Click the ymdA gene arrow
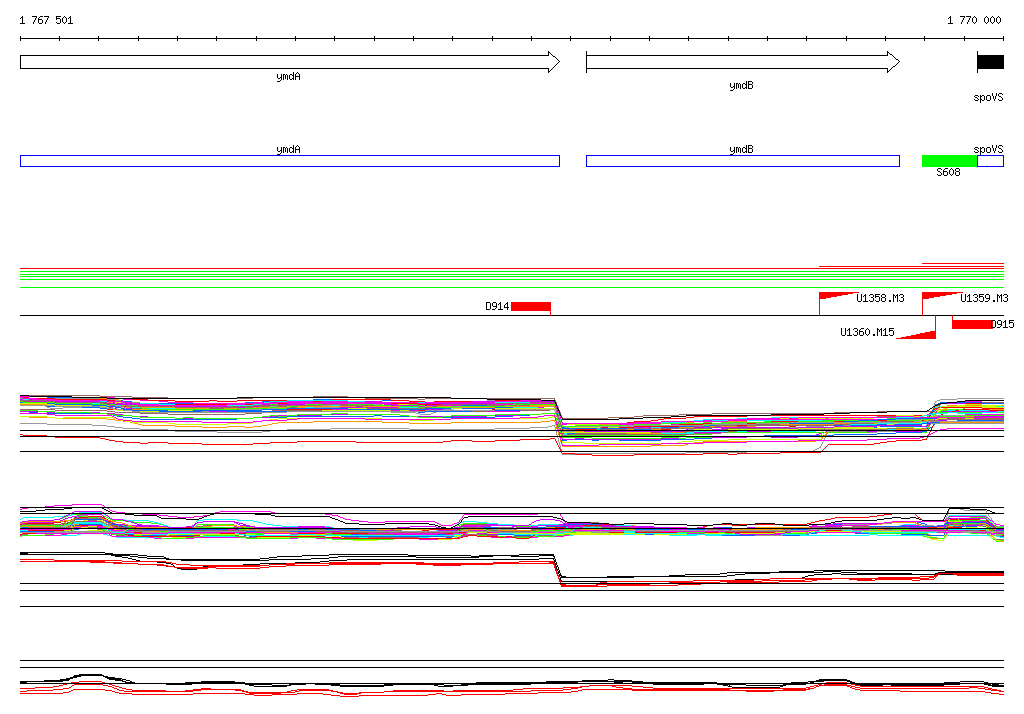The height and width of the screenshot is (714, 1024). point(290,62)
